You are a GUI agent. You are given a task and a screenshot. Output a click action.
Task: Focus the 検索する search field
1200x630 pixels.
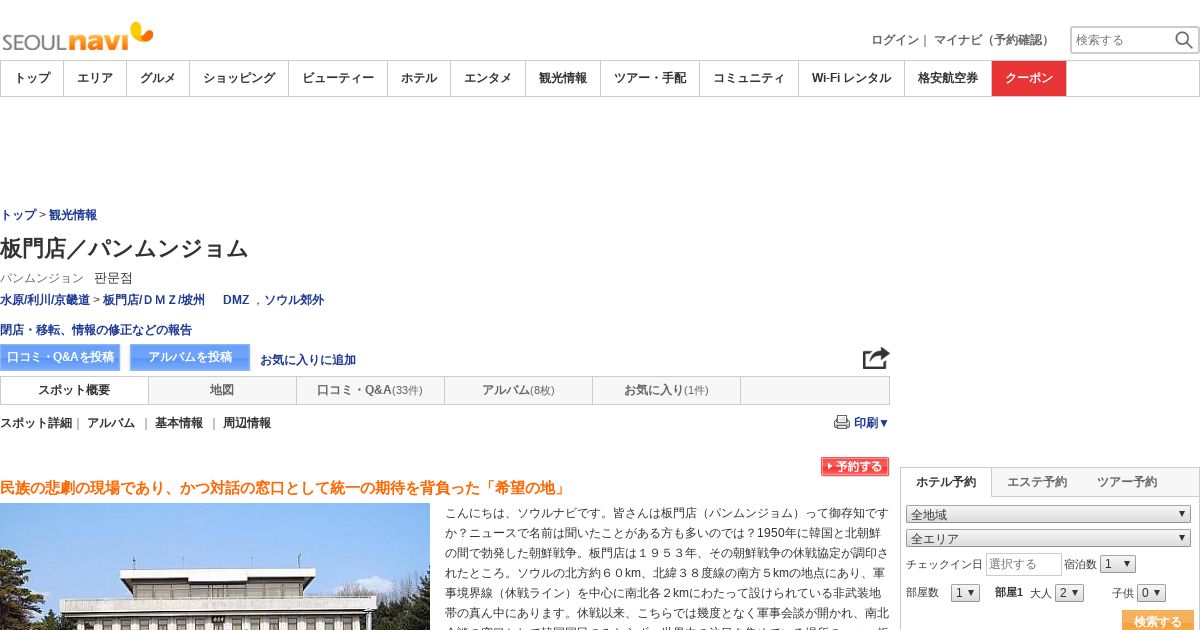(1122, 40)
